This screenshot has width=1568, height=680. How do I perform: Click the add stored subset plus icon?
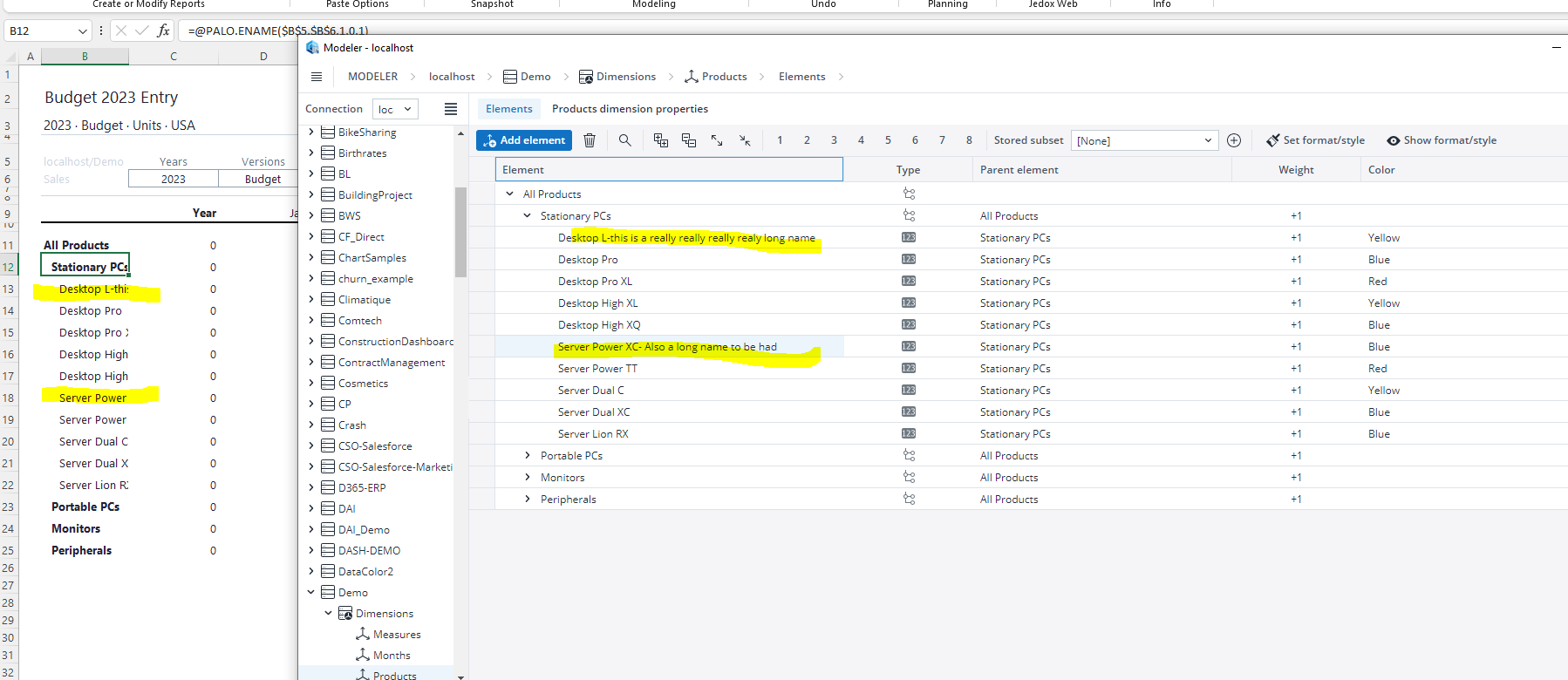pyautogui.click(x=1234, y=140)
